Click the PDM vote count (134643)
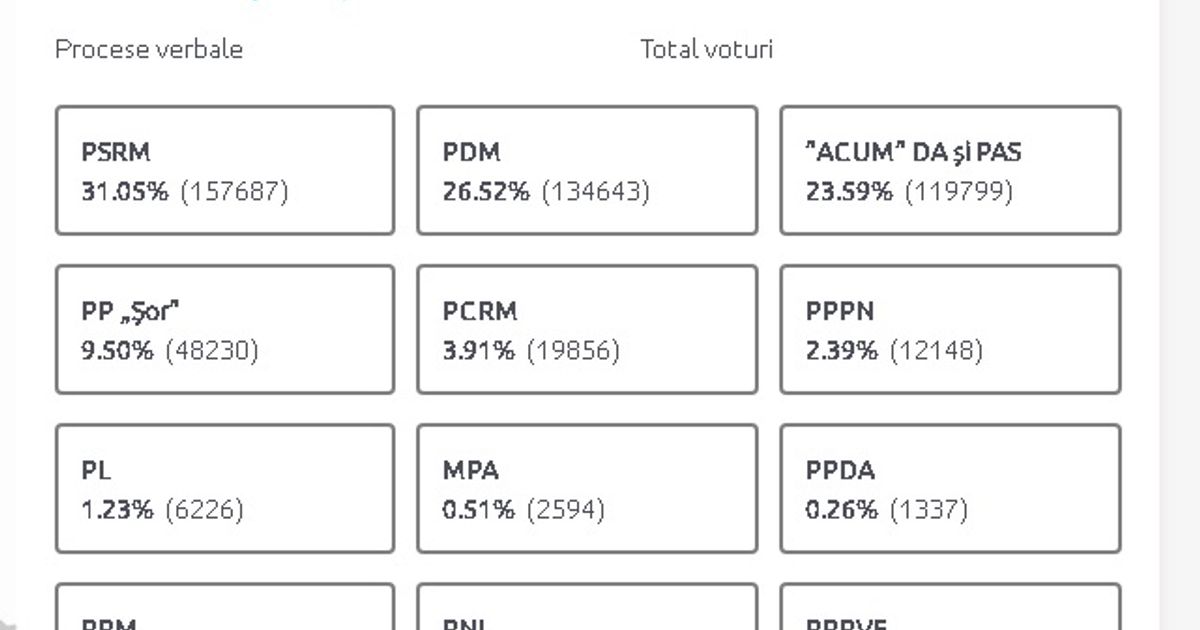The image size is (1200, 630). pos(596,191)
